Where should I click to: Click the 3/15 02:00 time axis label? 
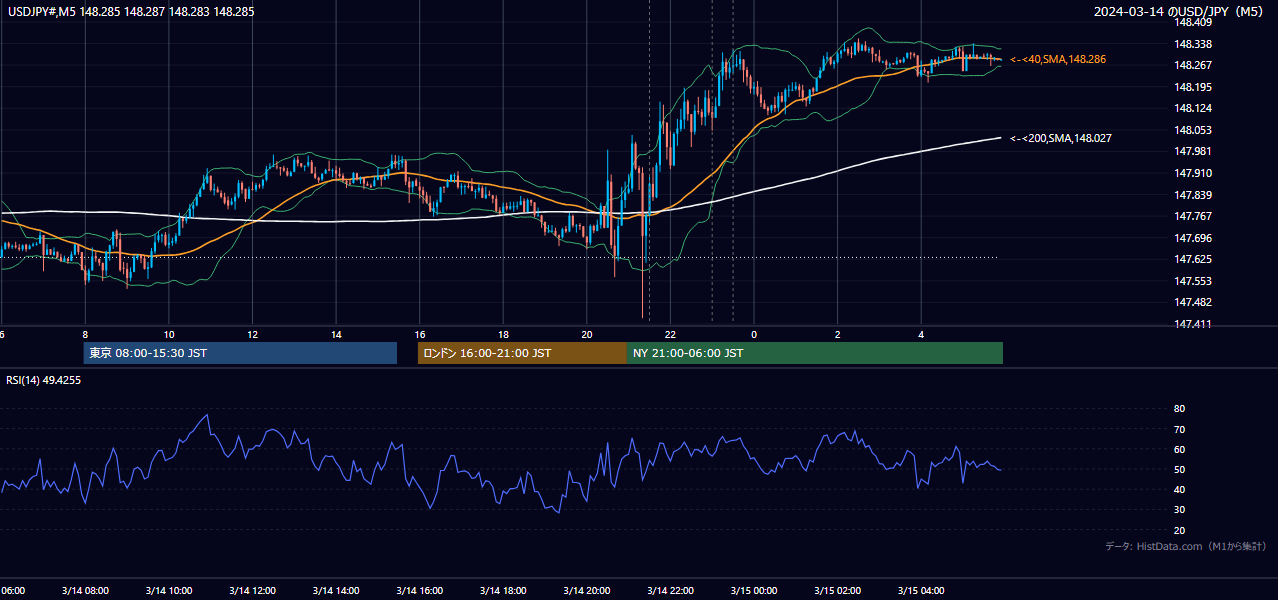(837, 591)
